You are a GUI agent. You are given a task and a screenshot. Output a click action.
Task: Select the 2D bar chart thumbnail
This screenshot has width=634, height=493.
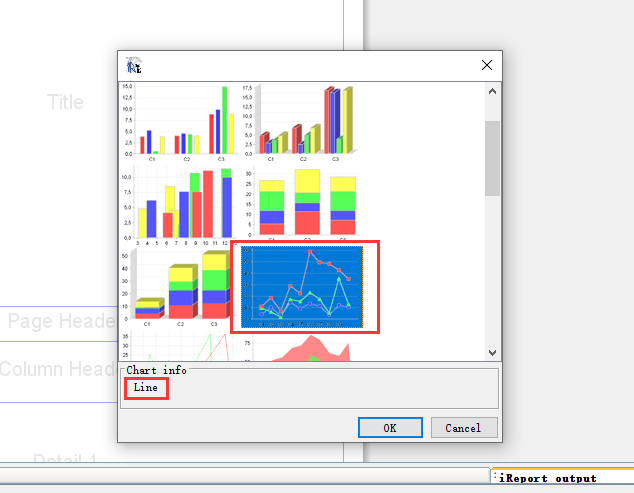[x=179, y=123]
